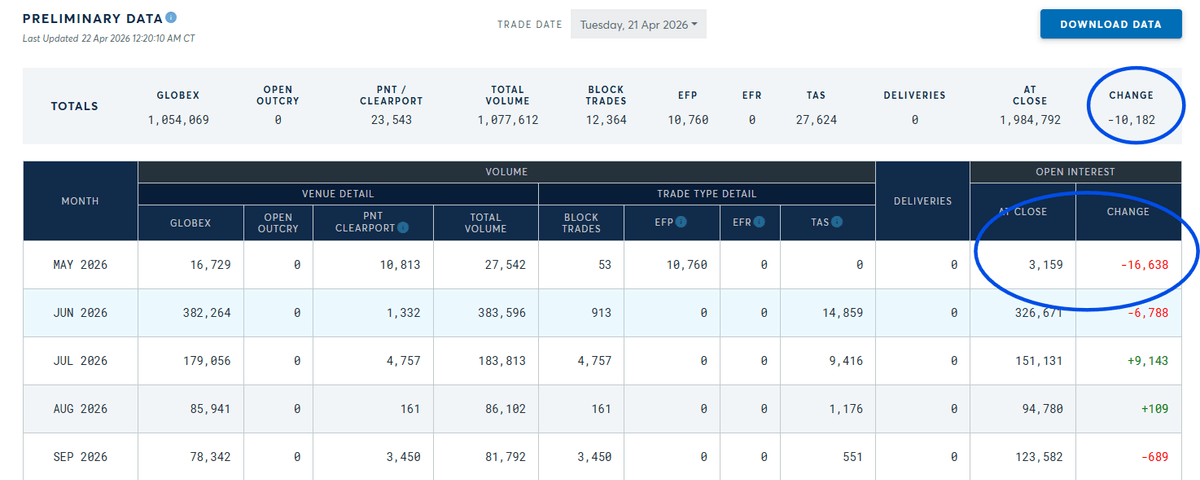Open the Trade Date dropdown
1200x480 pixels.
(638, 25)
